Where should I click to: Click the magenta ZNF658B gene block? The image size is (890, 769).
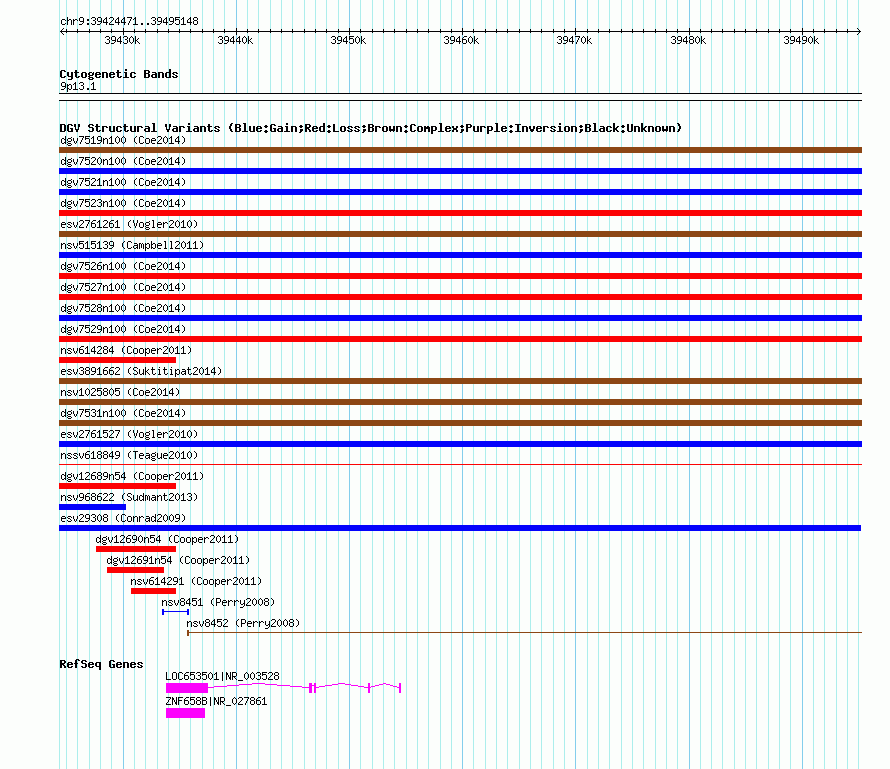click(185, 713)
